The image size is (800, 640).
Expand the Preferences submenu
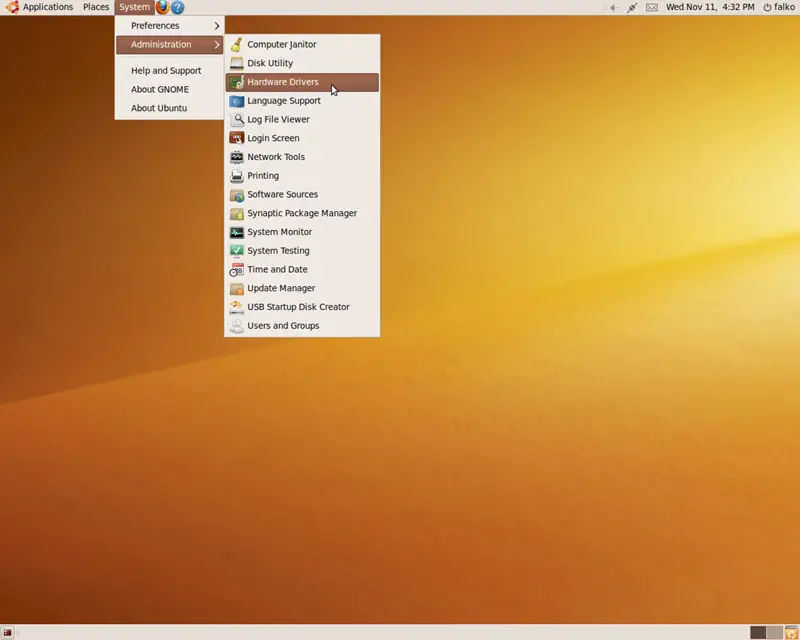tap(169, 26)
